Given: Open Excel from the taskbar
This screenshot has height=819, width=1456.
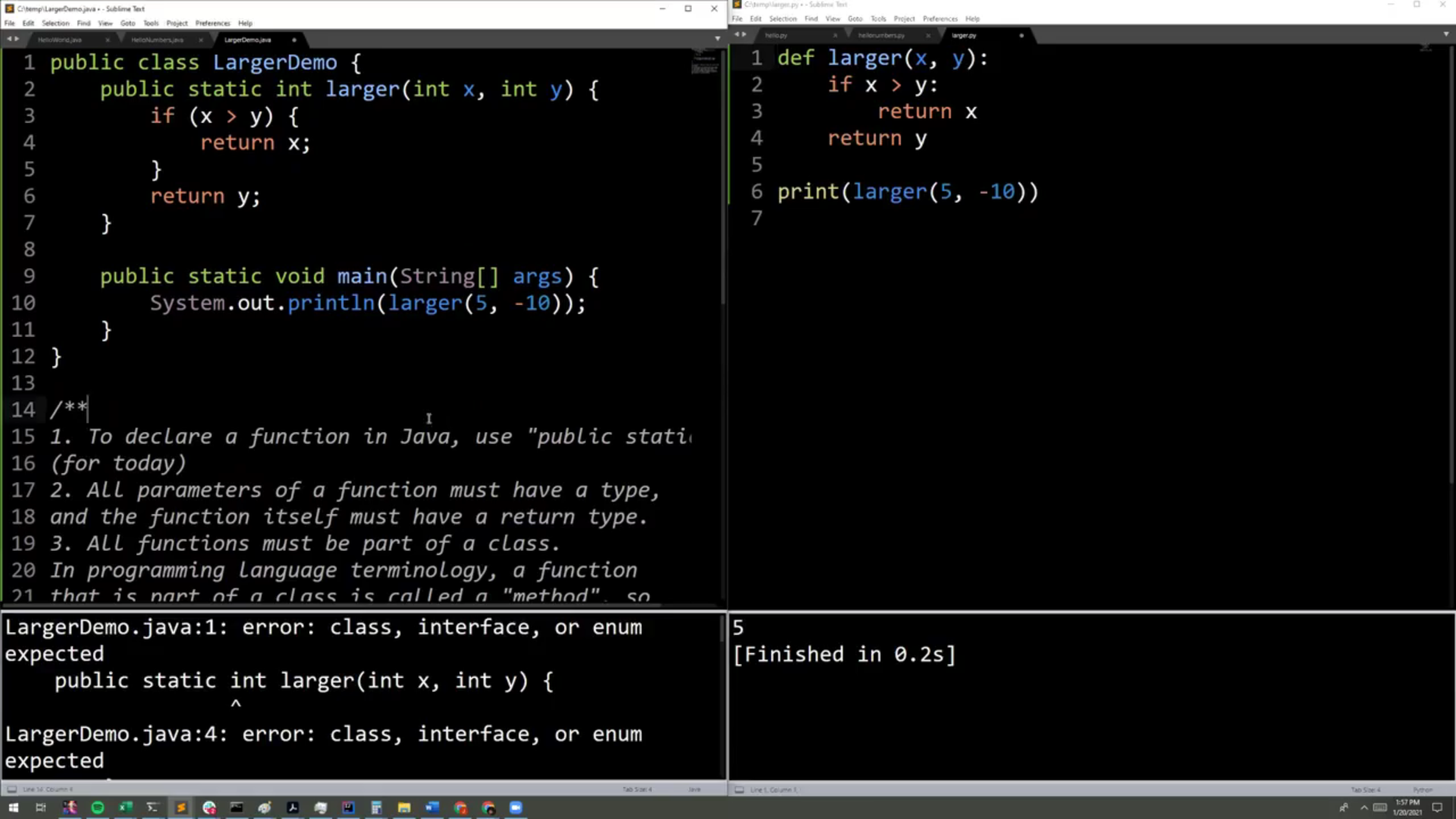Looking at the screenshot, I should (125, 808).
